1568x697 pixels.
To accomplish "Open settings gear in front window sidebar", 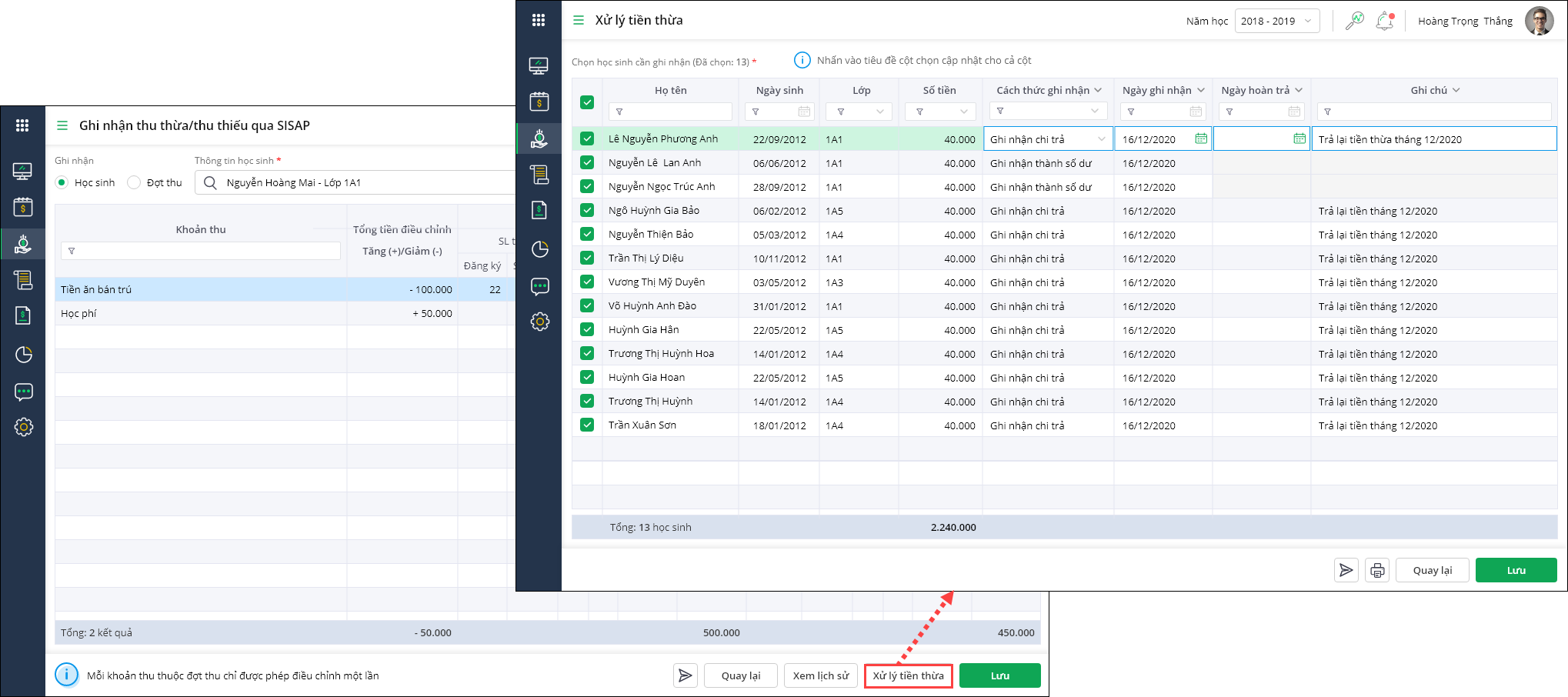I will (540, 322).
